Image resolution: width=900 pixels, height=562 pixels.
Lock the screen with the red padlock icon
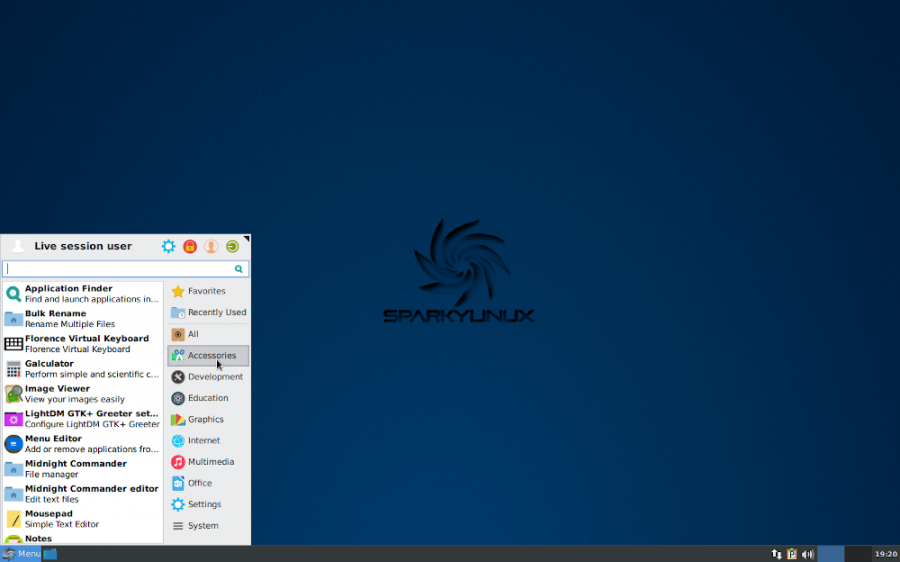(x=190, y=246)
